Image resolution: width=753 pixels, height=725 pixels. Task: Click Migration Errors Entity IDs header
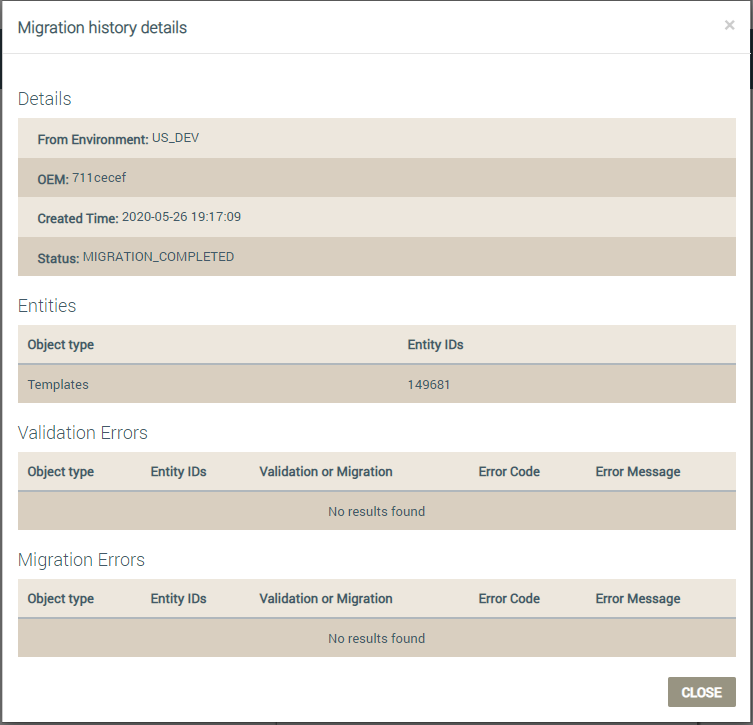[178, 598]
